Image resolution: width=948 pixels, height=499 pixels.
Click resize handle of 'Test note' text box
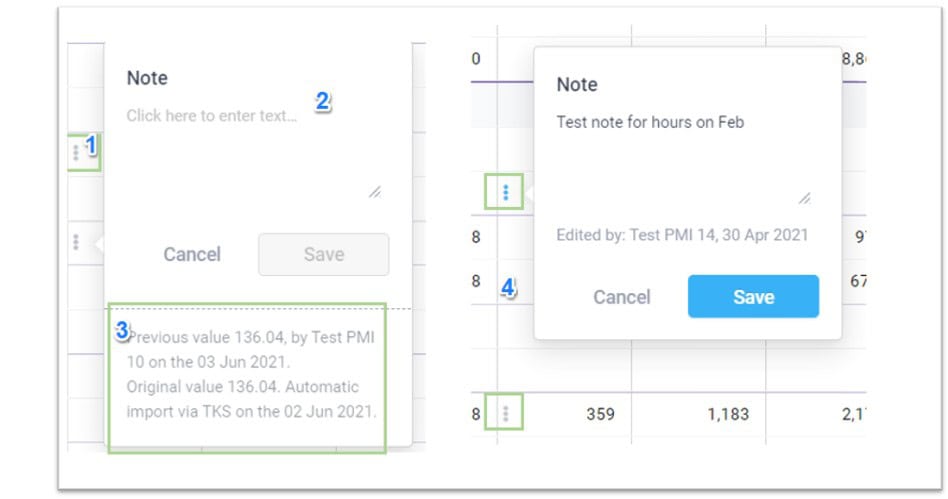coord(804,198)
